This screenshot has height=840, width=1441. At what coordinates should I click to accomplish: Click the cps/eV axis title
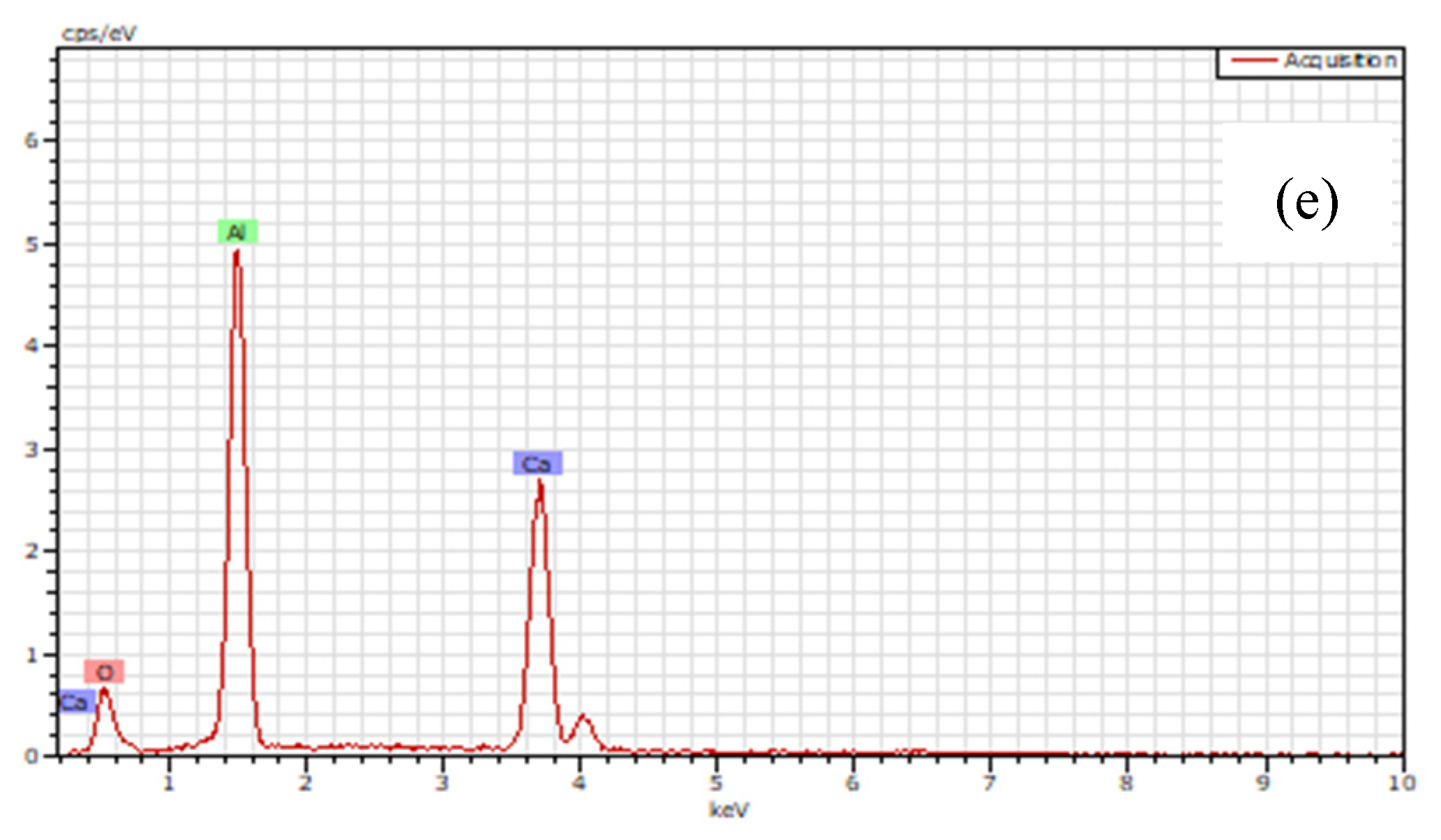98,33
